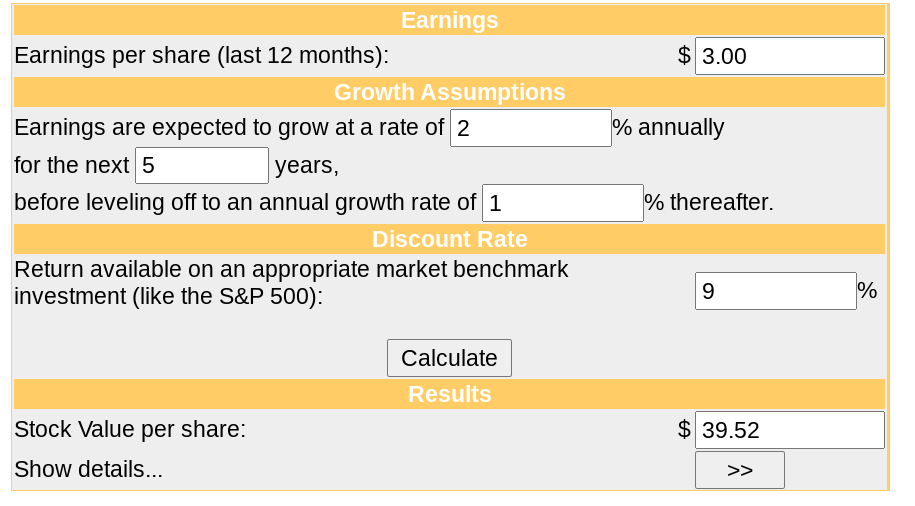Focus the 'for the next' years field
The image size is (915, 506).
(x=202, y=165)
